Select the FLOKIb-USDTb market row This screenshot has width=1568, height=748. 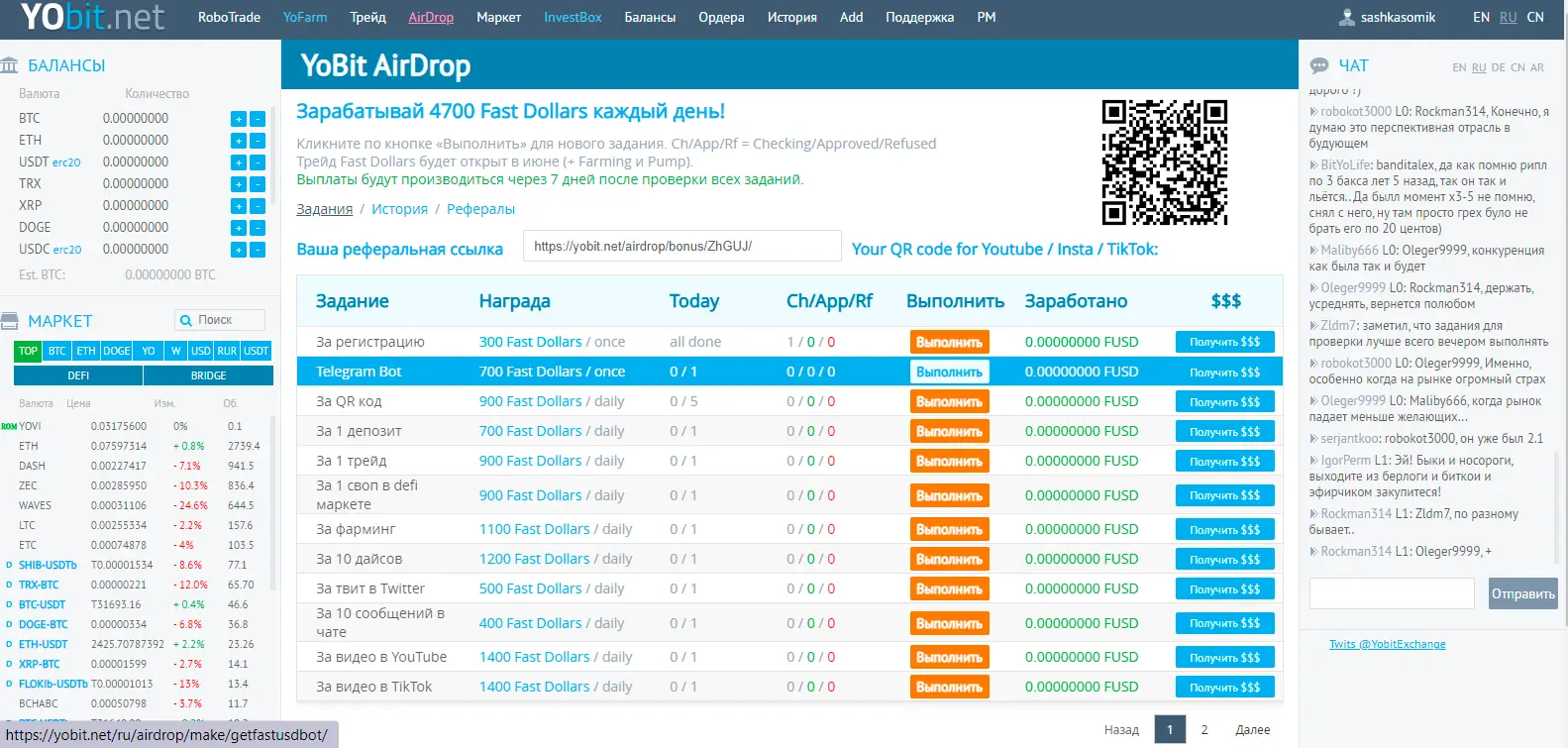click(x=139, y=684)
